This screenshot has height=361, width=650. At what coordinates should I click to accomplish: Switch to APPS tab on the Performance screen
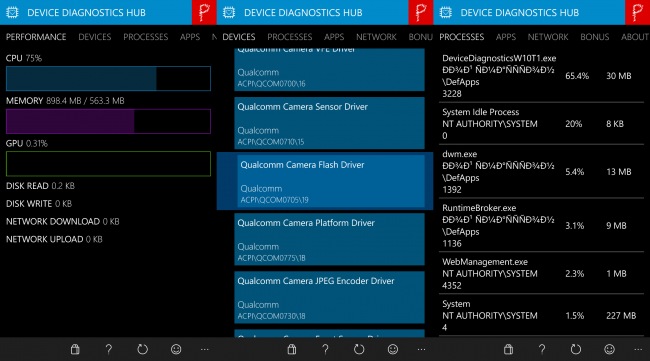click(190, 37)
